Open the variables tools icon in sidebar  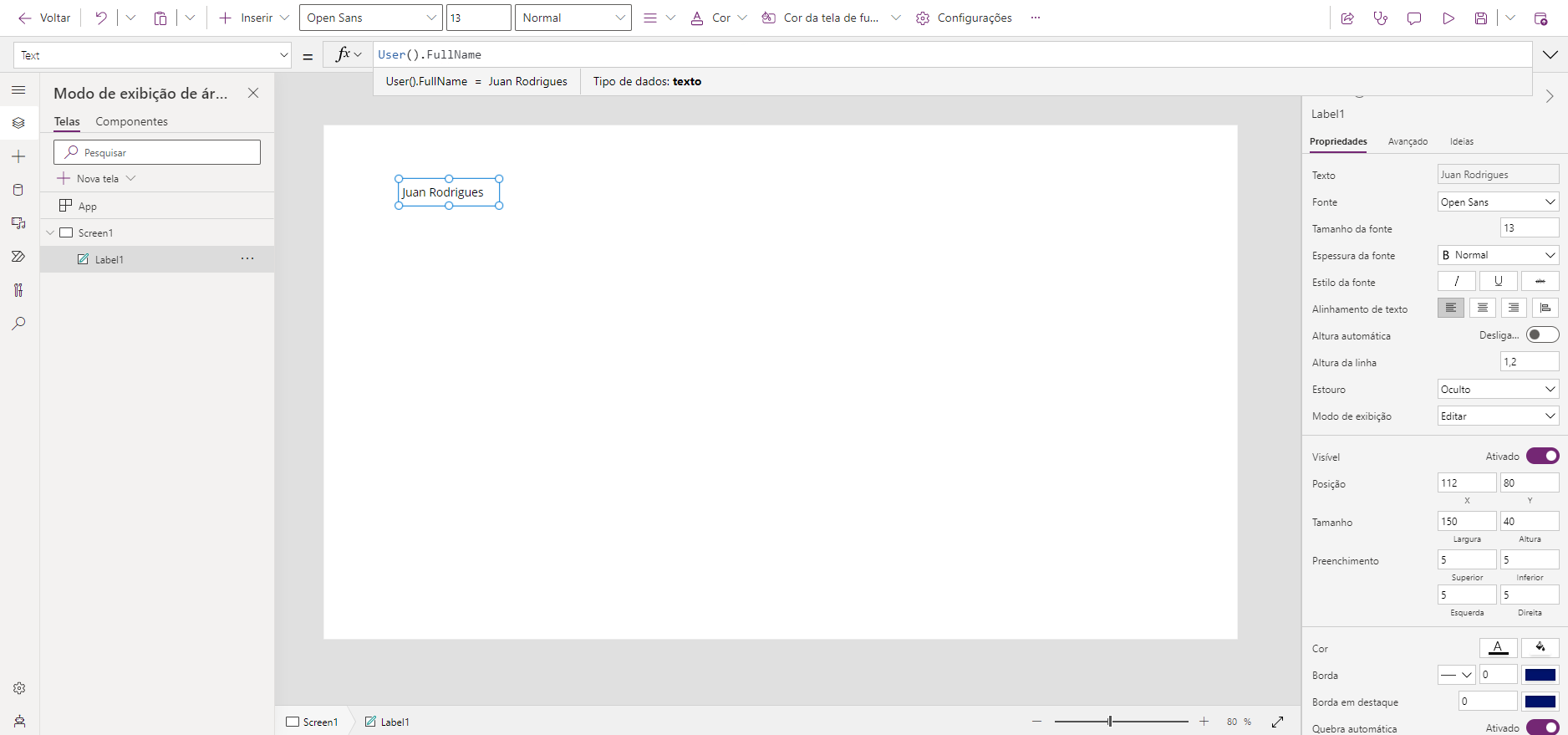(x=18, y=290)
